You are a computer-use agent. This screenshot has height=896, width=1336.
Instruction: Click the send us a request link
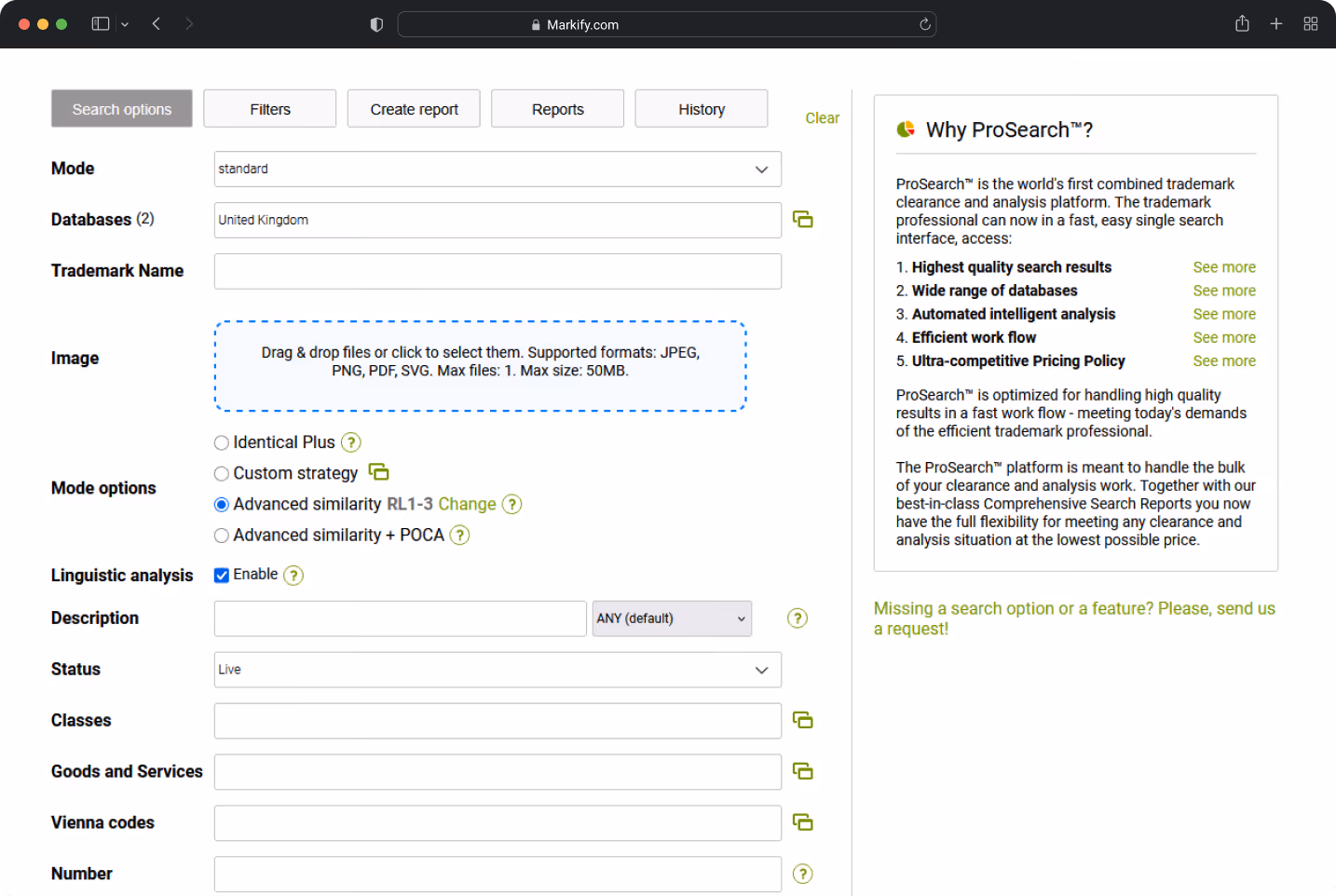(x=1074, y=618)
